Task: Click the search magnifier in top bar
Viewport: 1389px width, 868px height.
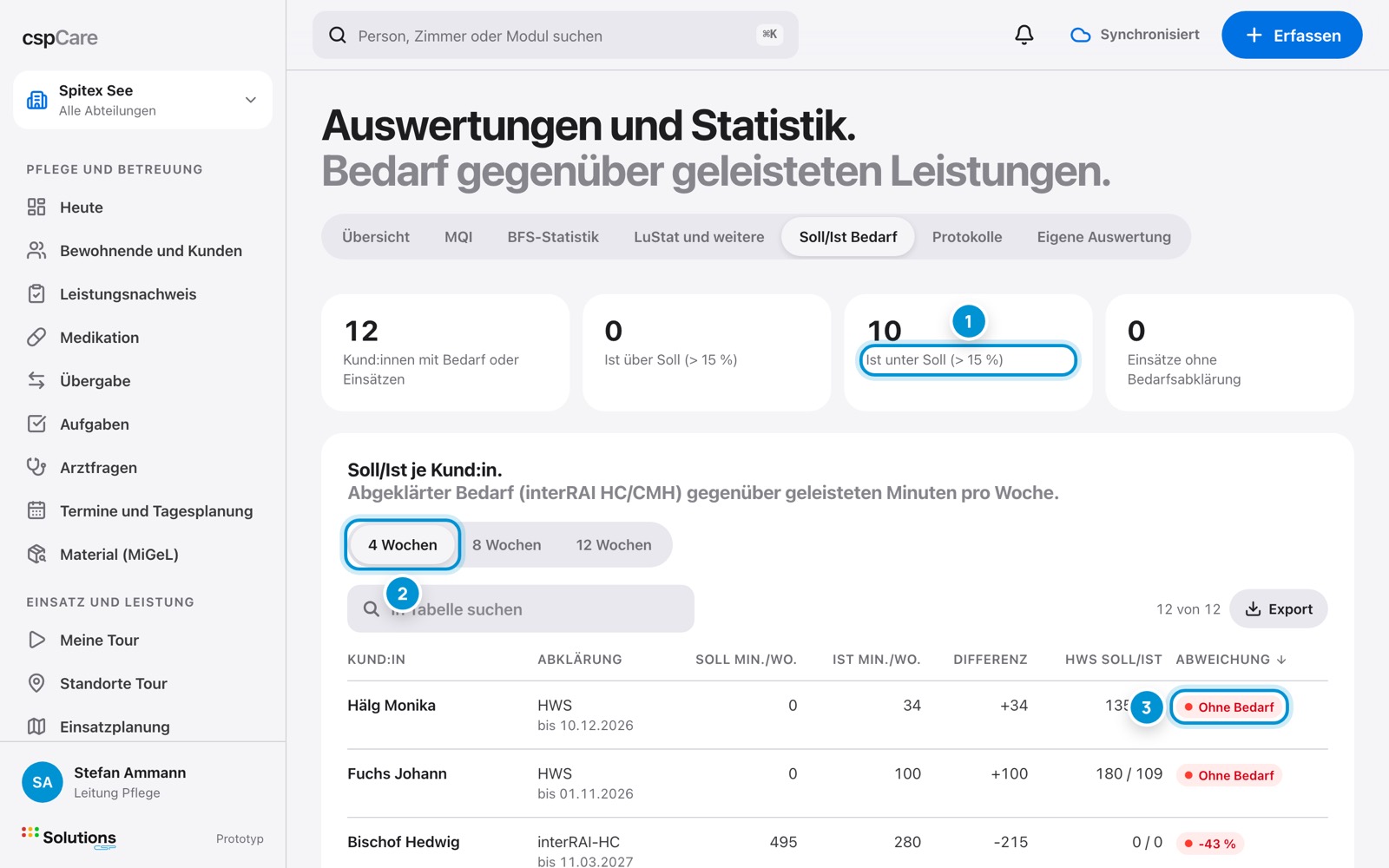Action: point(338,36)
